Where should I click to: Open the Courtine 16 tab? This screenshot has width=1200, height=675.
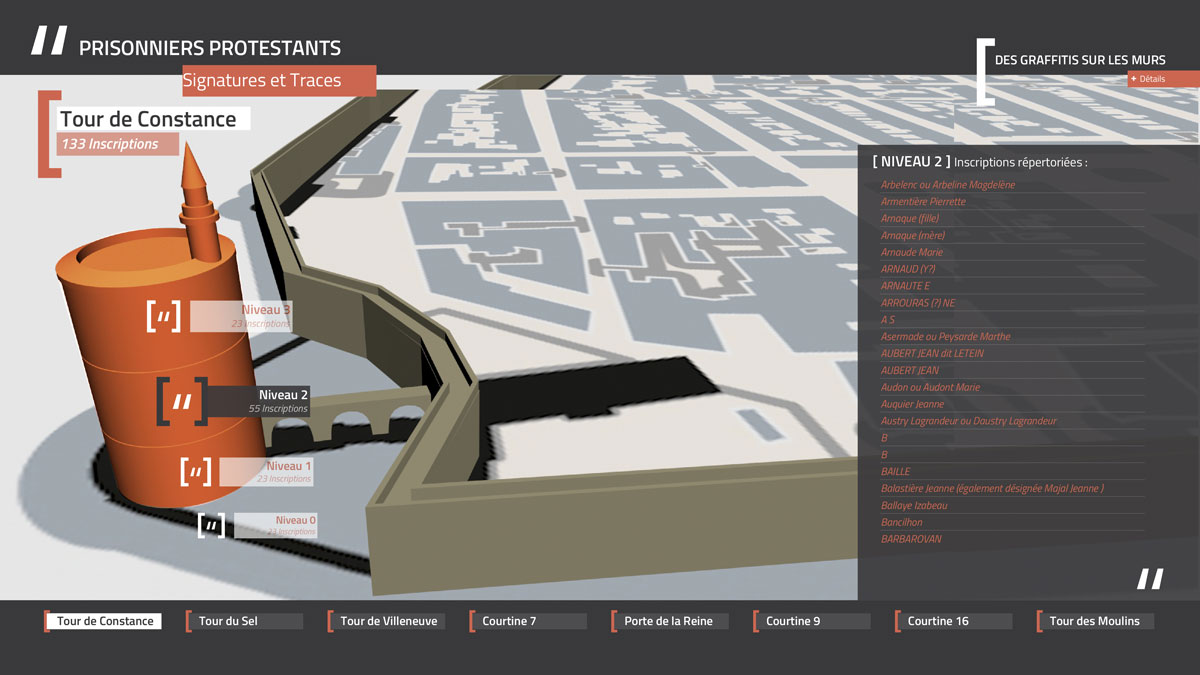(953, 621)
